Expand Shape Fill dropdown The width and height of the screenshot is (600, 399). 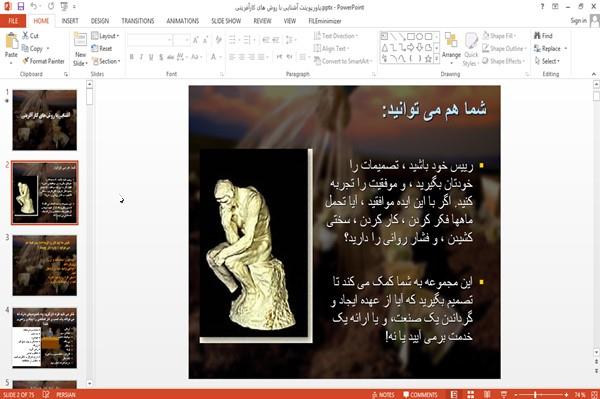(x=499, y=36)
